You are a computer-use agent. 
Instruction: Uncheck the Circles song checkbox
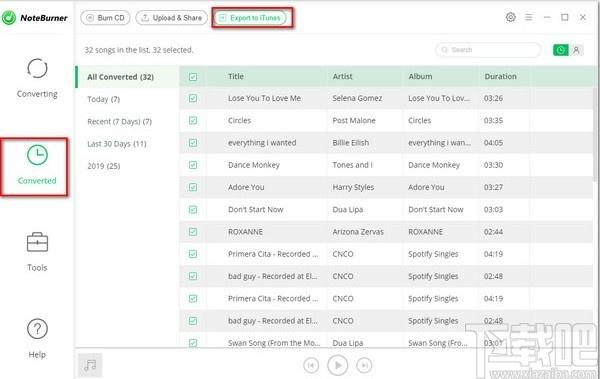(x=193, y=121)
